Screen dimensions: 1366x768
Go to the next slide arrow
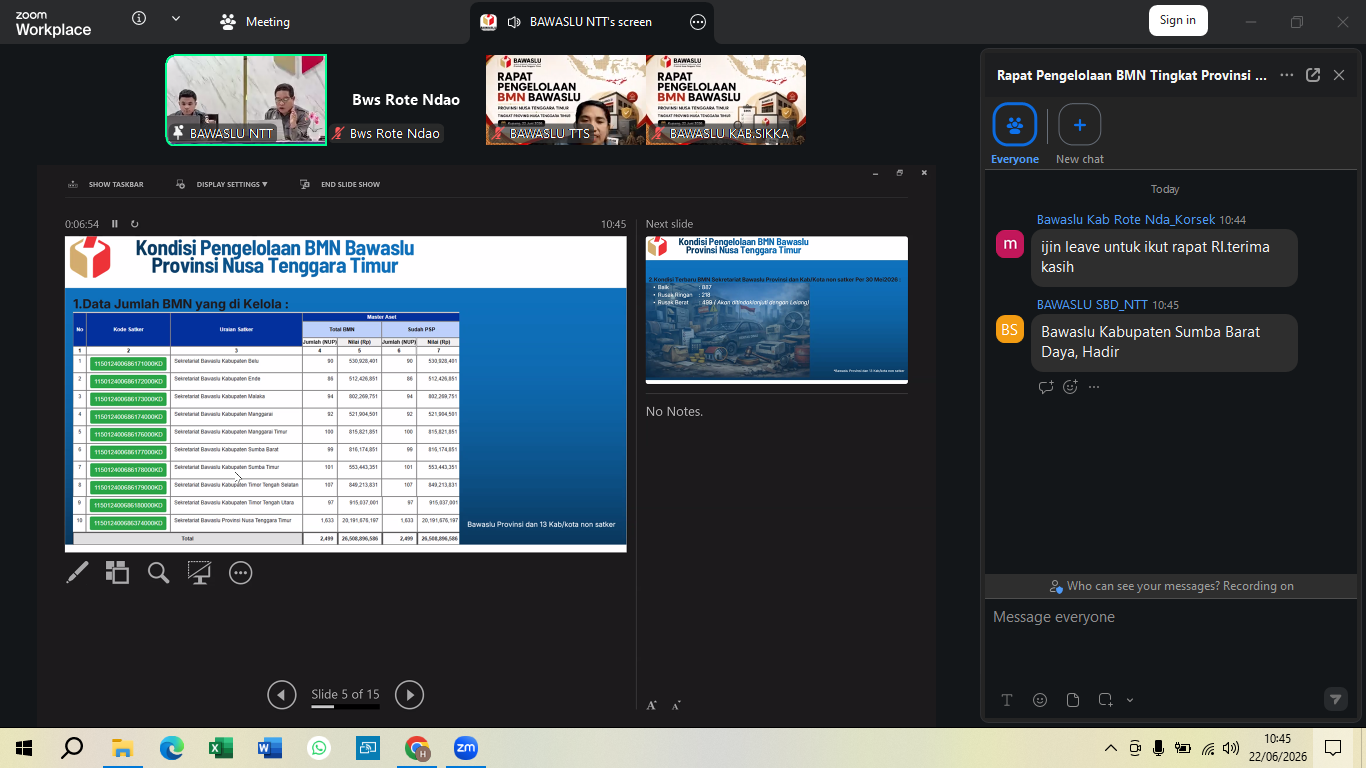point(409,694)
